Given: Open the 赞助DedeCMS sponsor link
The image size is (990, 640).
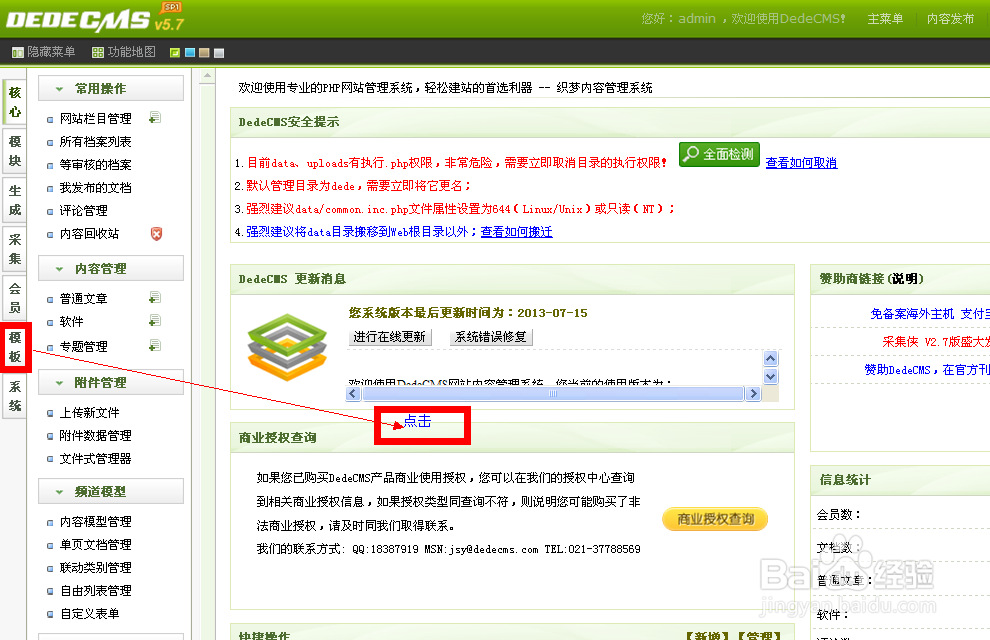Looking at the screenshot, I should [x=927, y=370].
